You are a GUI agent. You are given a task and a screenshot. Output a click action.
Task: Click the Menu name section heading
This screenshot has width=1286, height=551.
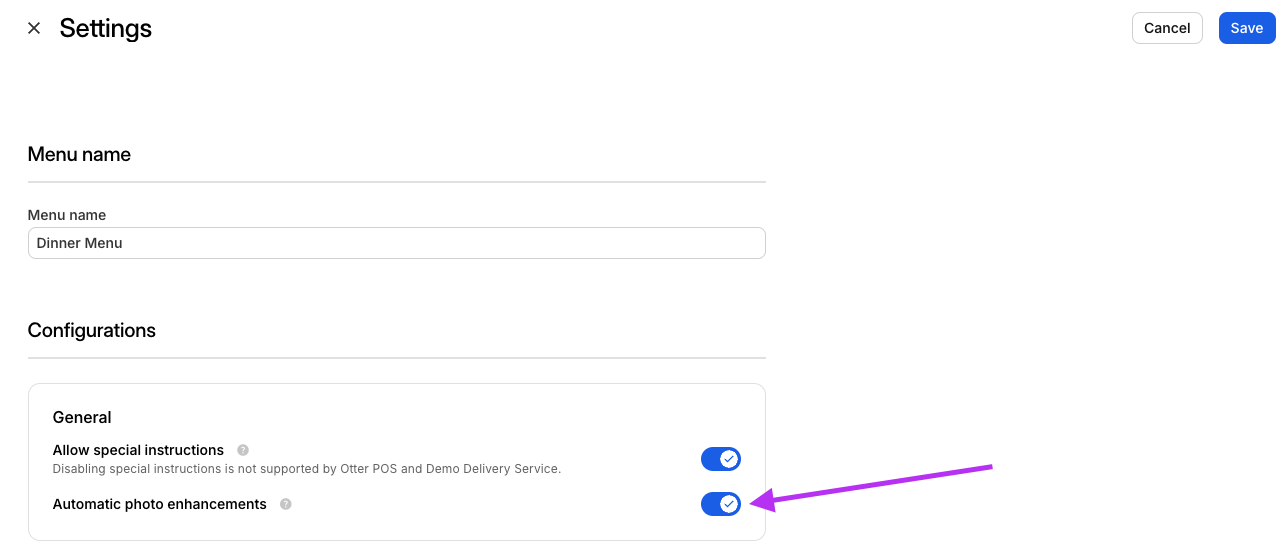pyautogui.click(x=79, y=154)
